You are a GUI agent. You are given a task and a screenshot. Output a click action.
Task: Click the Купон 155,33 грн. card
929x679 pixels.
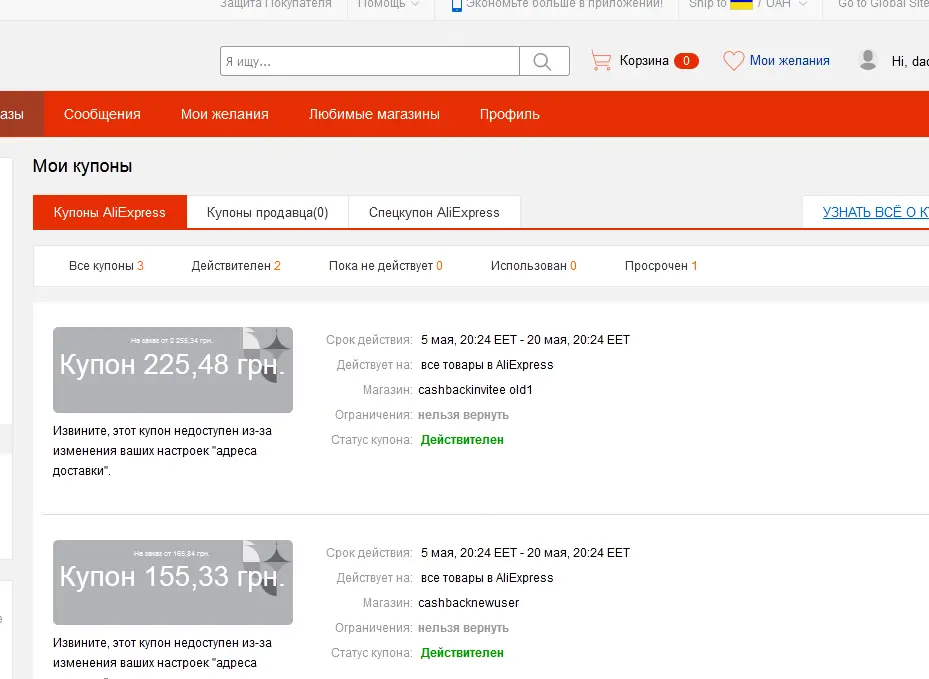(173, 582)
